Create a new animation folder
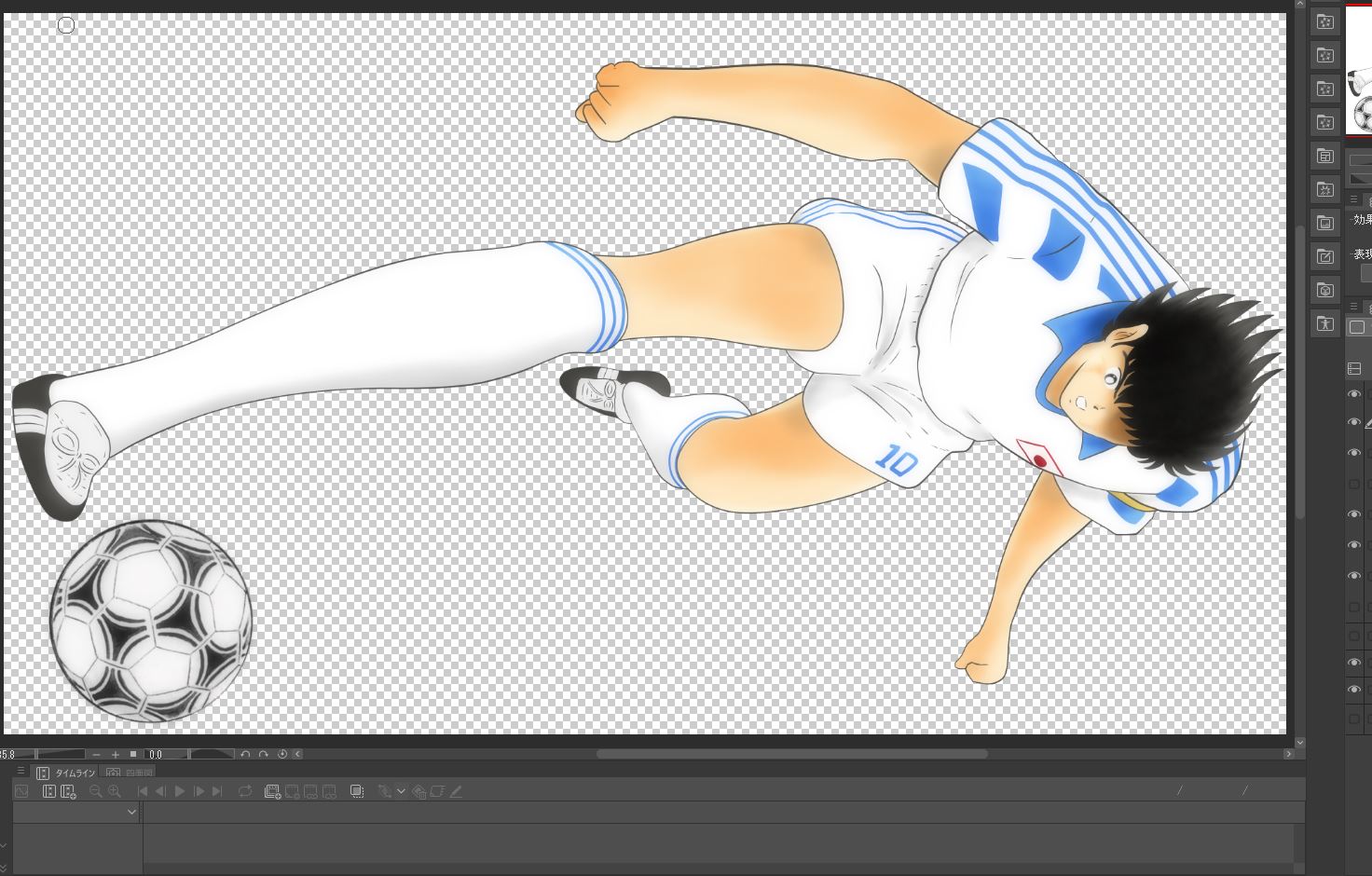 coord(272,791)
